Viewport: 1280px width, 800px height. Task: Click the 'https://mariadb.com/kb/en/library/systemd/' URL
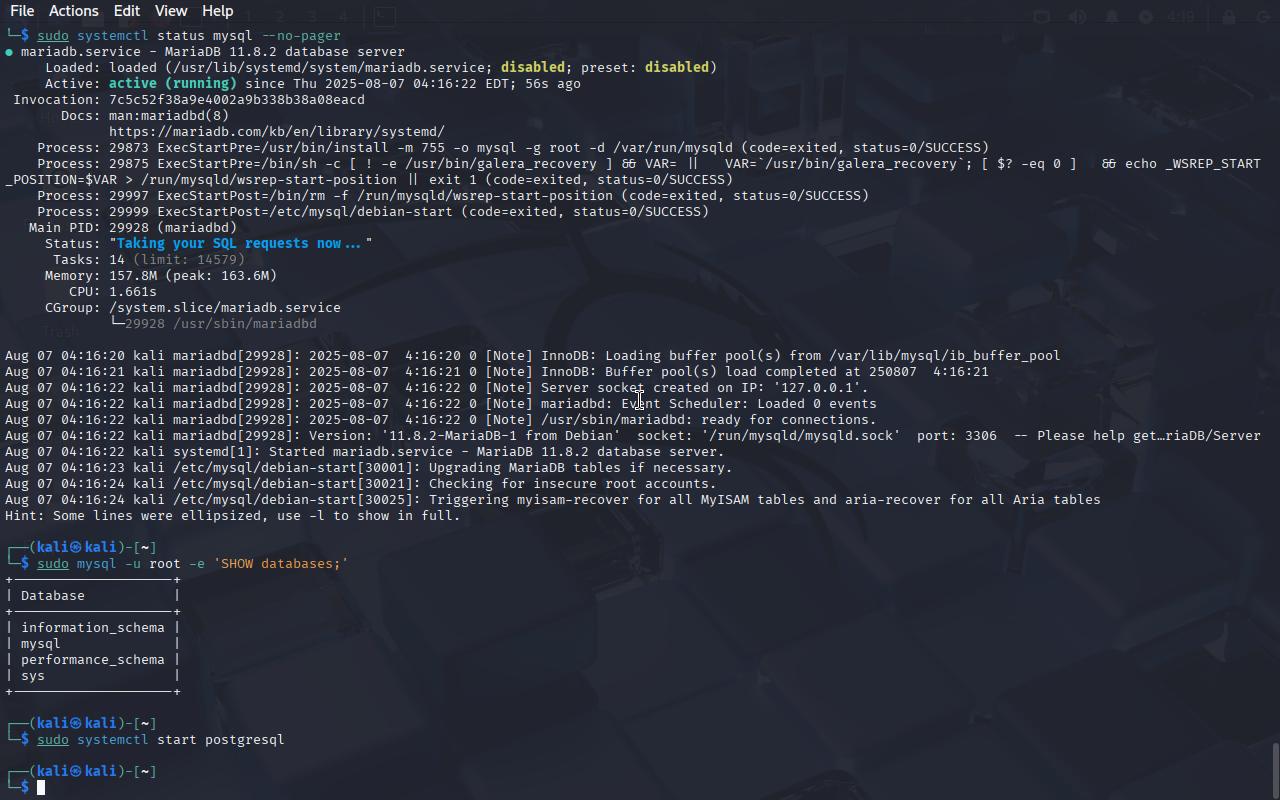pyautogui.click(x=277, y=132)
